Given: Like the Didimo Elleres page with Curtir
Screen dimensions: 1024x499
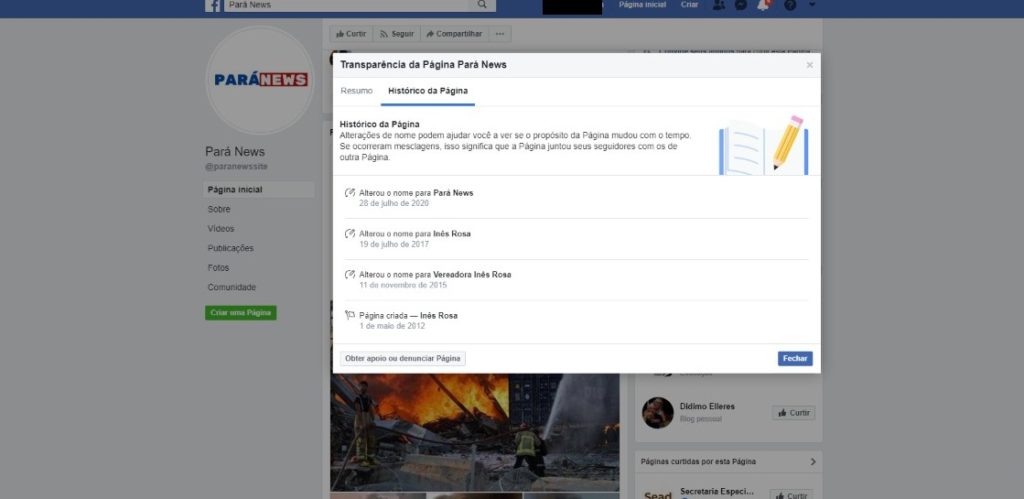Looking at the screenshot, I should coord(793,413).
